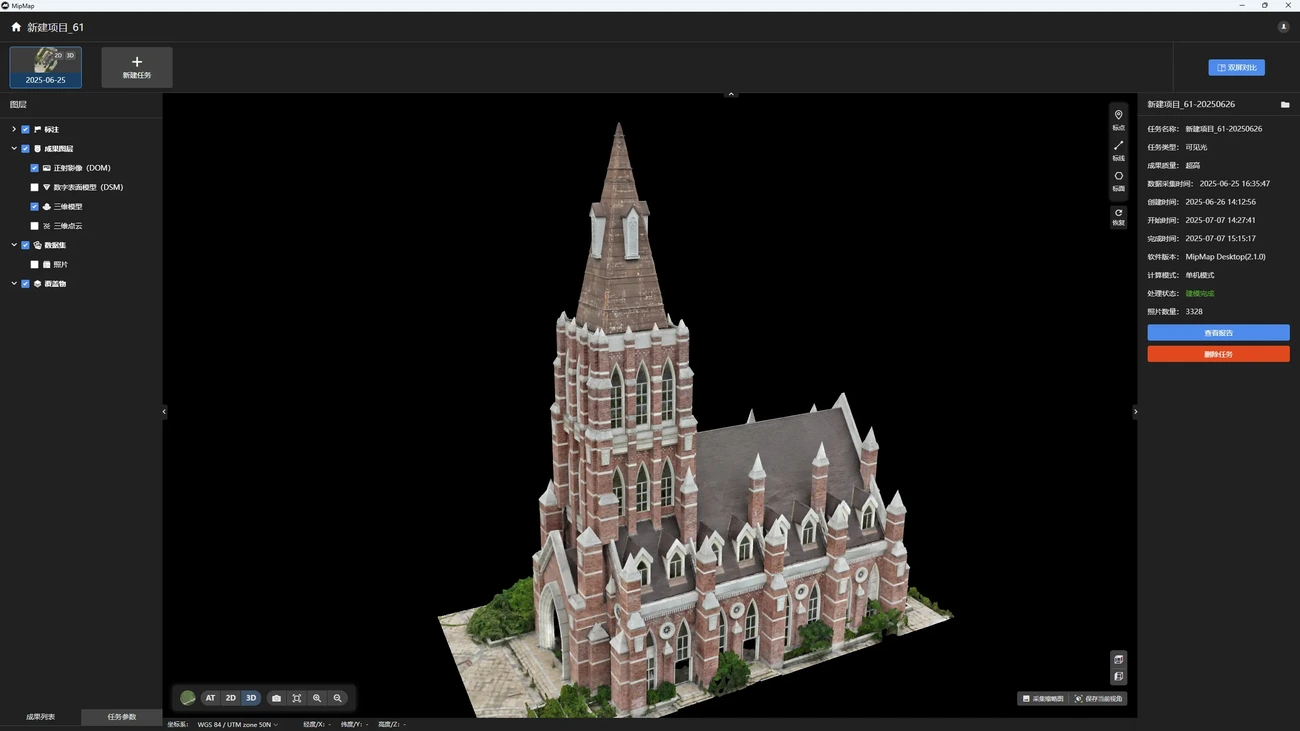Collapse the 成果图层 tree group
This screenshot has height=731, width=1300.
click(x=14, y=149)
